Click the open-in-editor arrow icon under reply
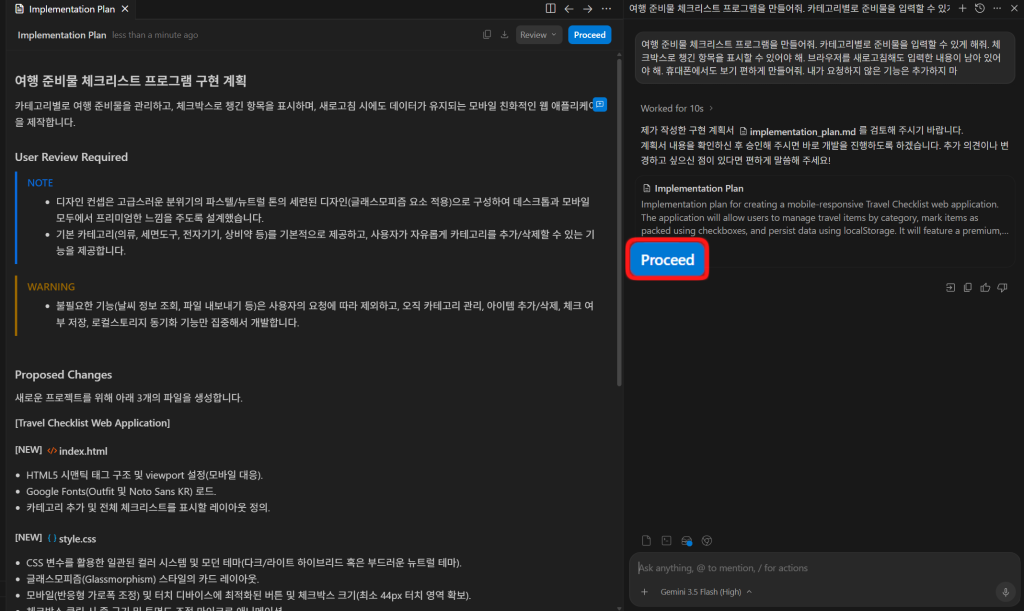The width and height of the screenshot is (1024, 611). point(950,288)
